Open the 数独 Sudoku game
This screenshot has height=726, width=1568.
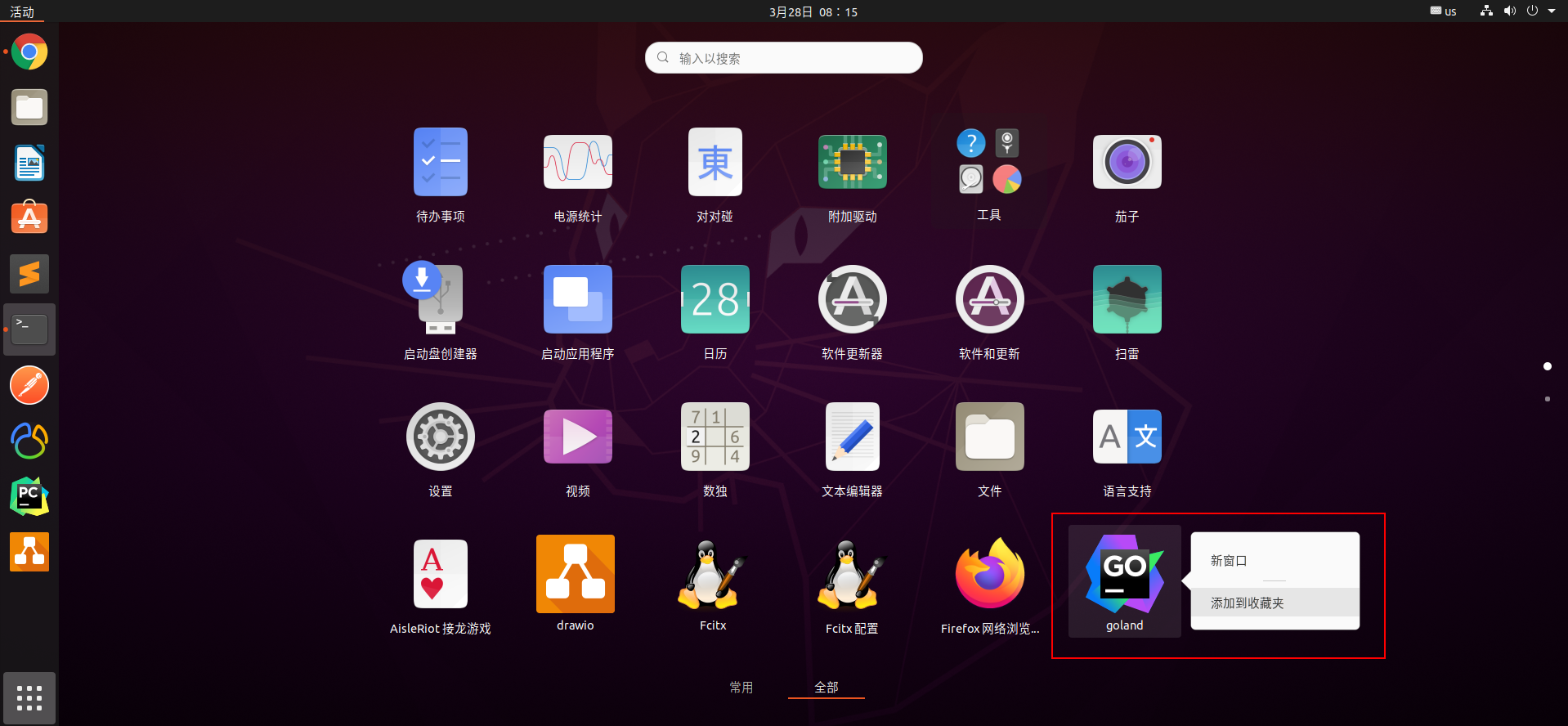715,437
